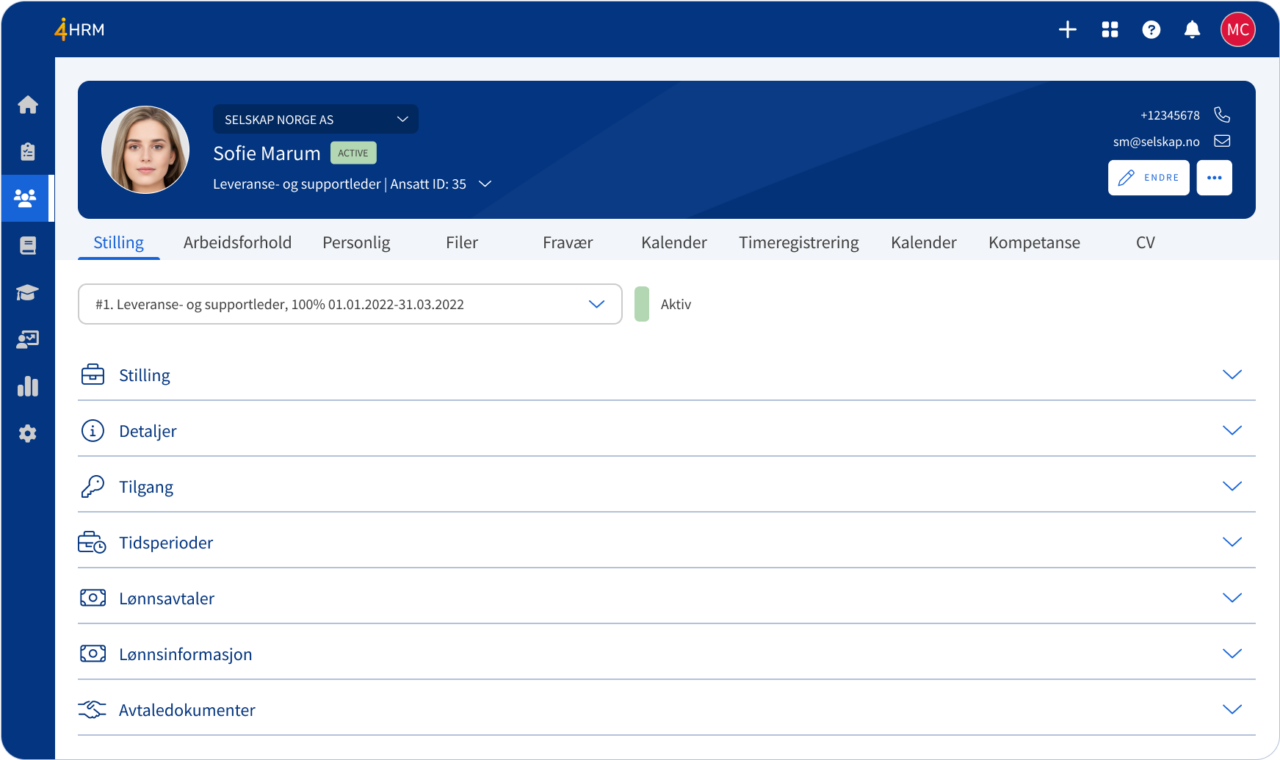Image resolution: width=1280 pixels, height=760 pixels.
Task: Click the email sm@selskap.no
Action: point(1156,142)
